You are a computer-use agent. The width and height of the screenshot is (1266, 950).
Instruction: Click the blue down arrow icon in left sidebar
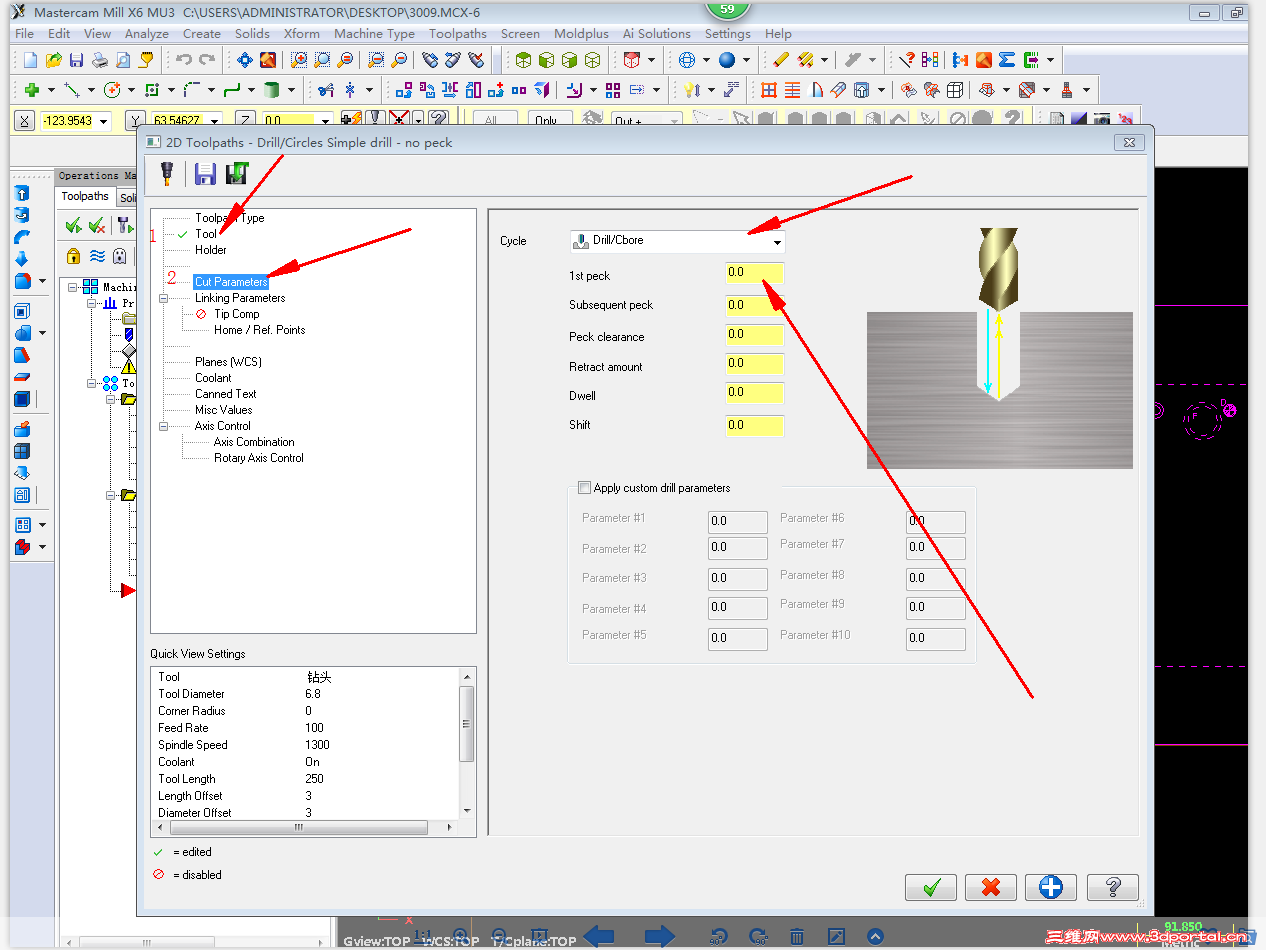22,259
